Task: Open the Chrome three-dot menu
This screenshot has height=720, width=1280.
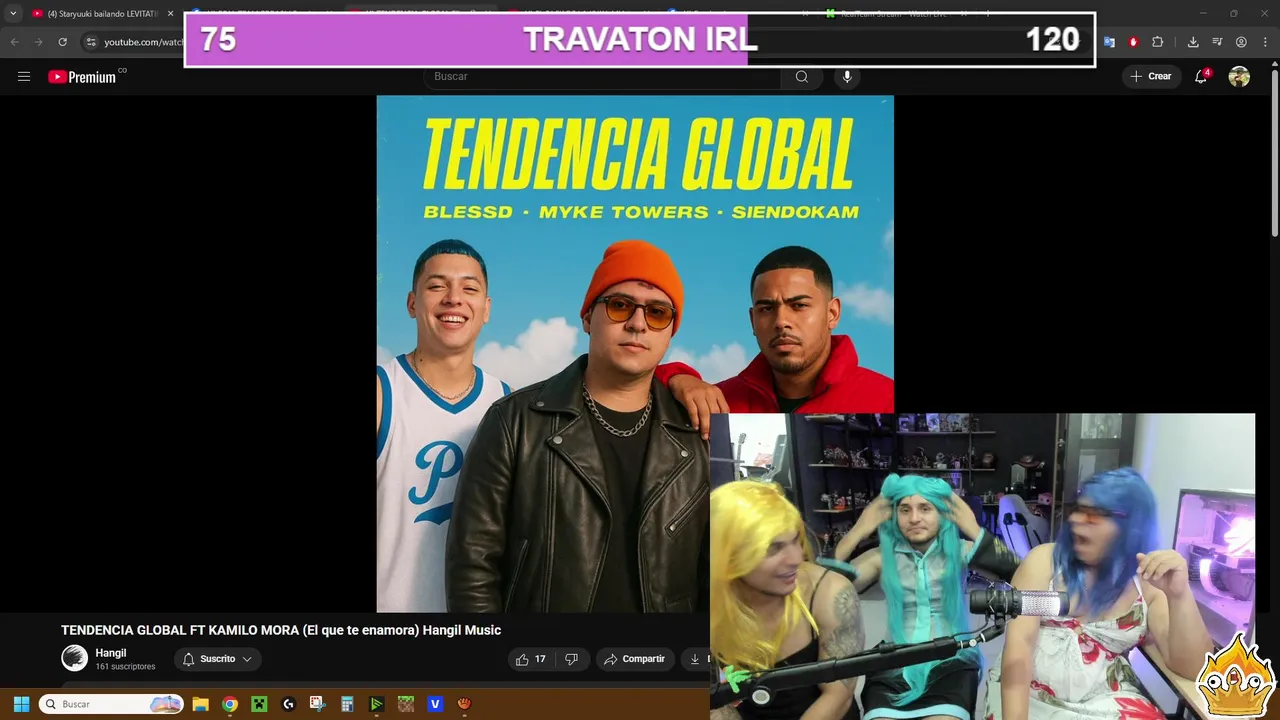Action: point(1265,42)
